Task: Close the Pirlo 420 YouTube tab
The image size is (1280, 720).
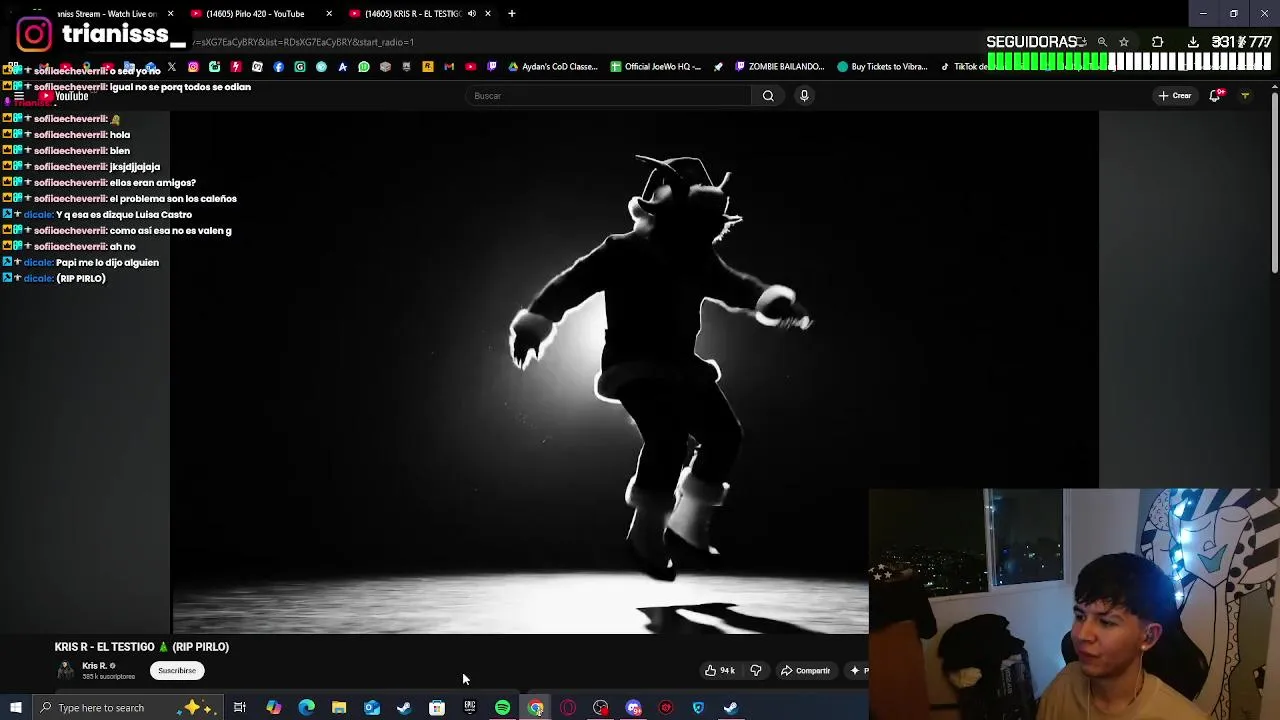Action: click(x=329, y=14)
